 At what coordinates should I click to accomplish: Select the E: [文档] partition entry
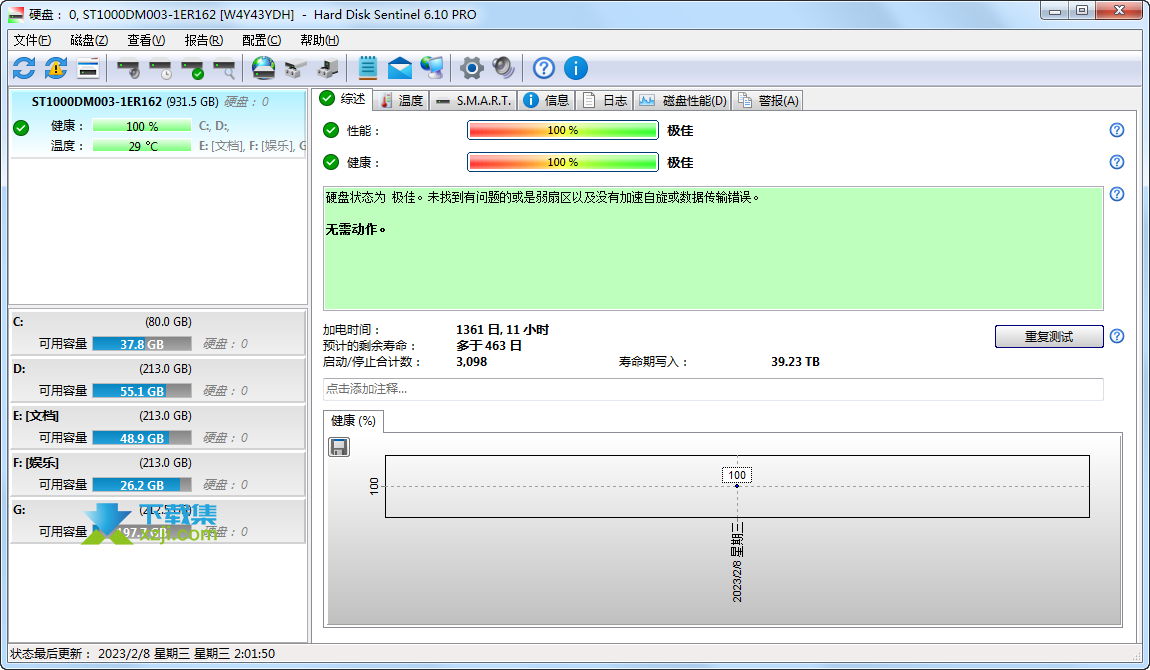pos(158,427)
